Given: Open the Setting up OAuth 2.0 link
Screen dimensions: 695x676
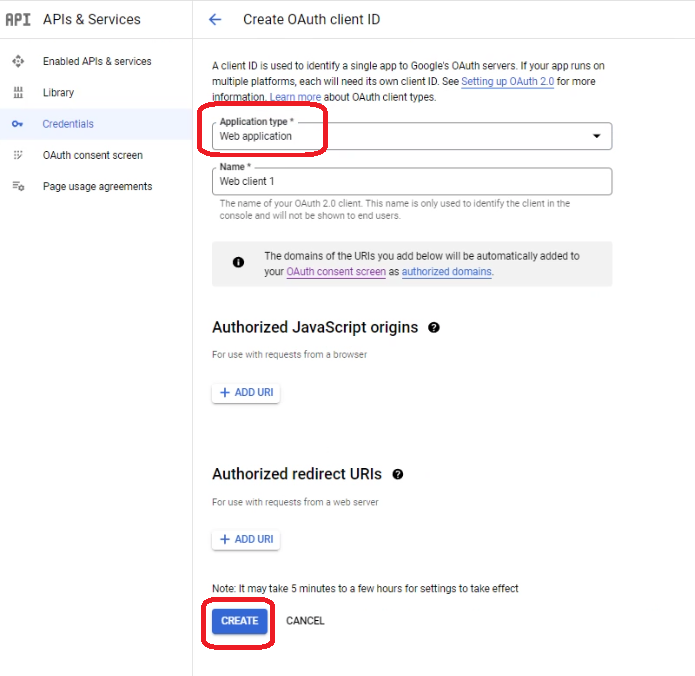Looking at the screenshot, I should pyautogui.click(x=507, y=81).
